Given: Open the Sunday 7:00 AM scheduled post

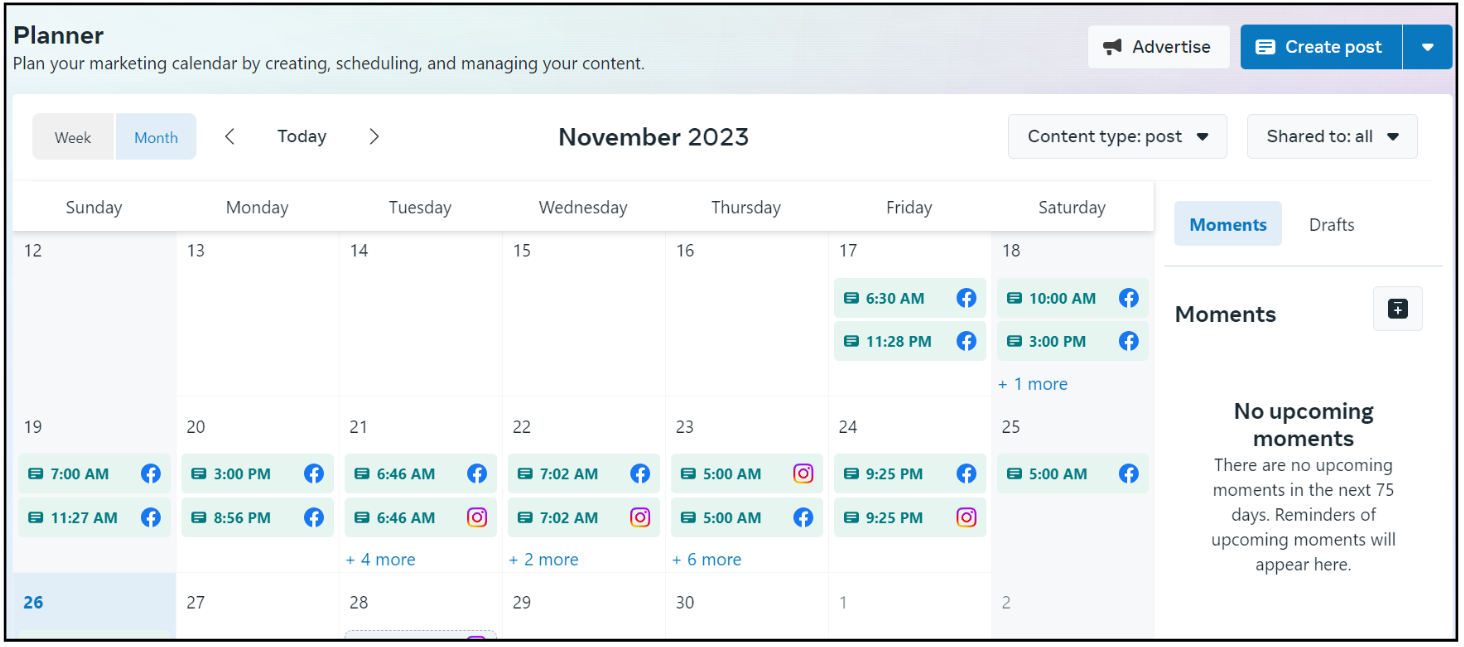Looking at the screenshot, I should (x=80, y=474).
